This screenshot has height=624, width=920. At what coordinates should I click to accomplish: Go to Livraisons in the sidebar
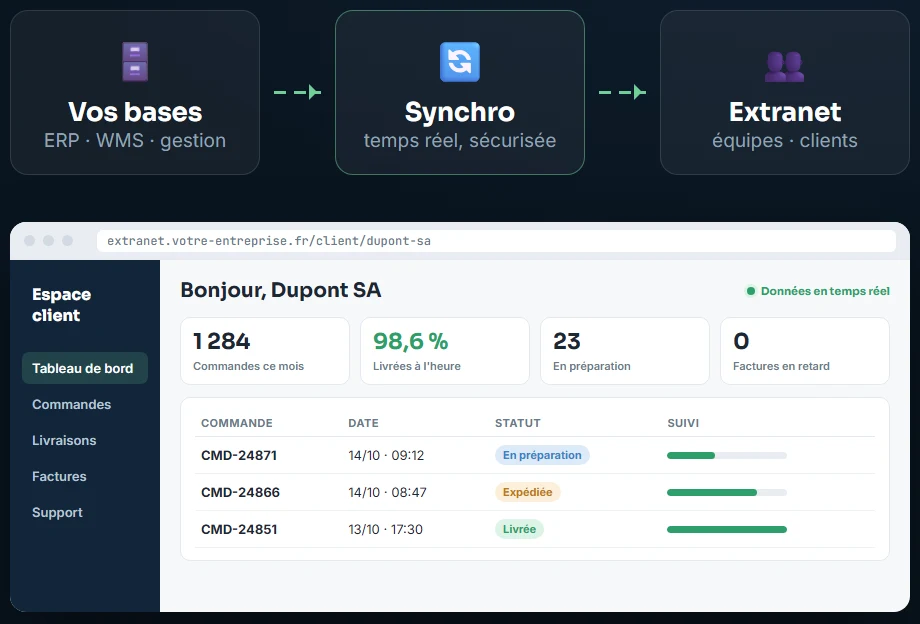point(64,440)
